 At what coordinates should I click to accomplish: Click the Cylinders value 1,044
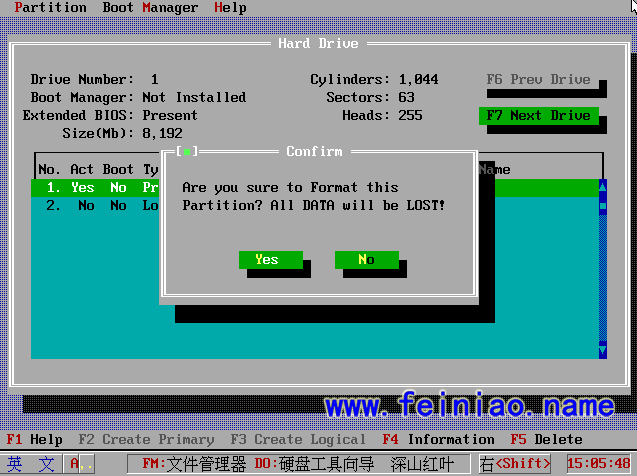click(x=418, y=80)
